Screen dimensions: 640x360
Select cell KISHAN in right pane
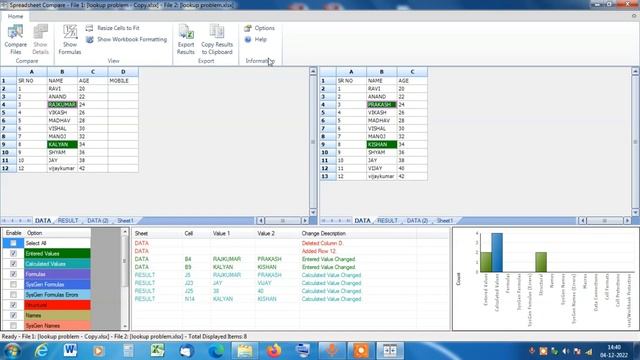point(382,144)
